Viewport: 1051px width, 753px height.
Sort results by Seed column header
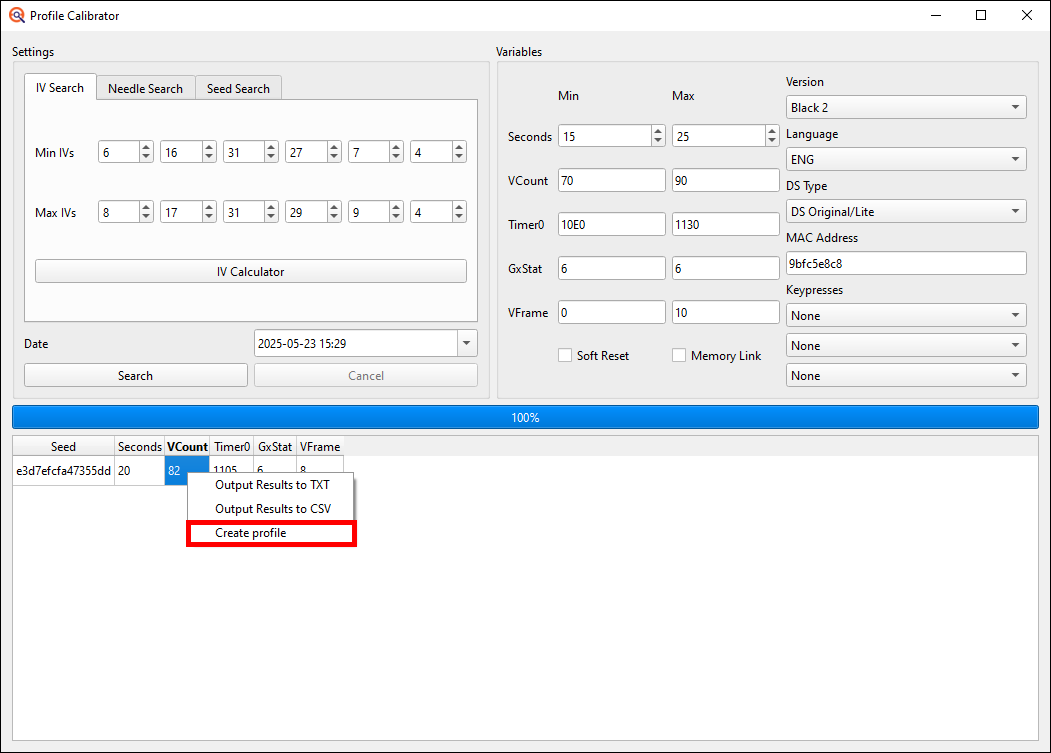point(64,447)
